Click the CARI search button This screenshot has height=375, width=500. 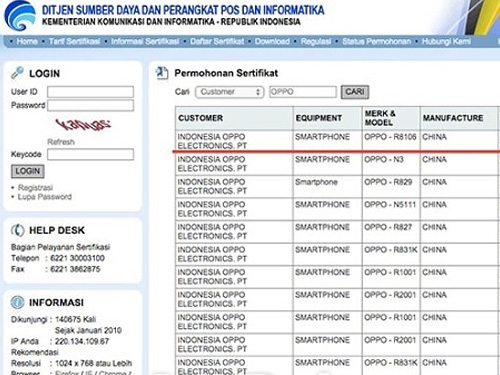(355, 92)
